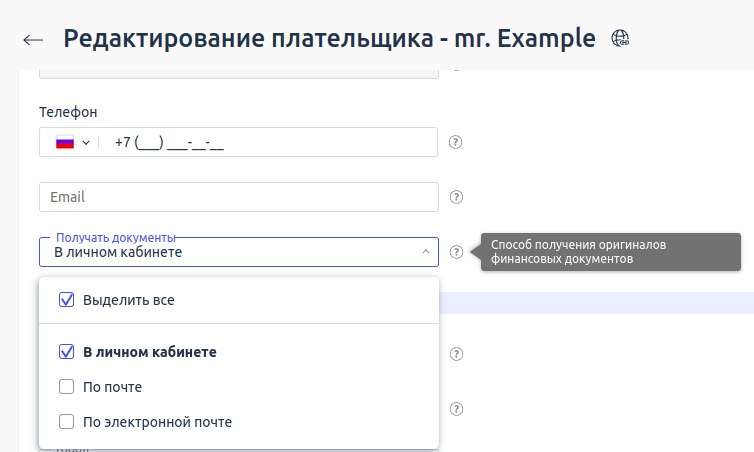Collapse the Получать документы dropdown

426,251
